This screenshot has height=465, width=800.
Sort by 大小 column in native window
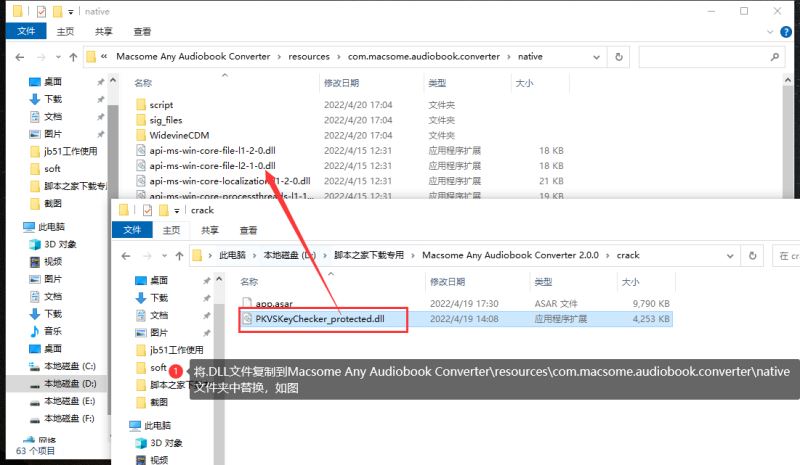pos(524,83)
